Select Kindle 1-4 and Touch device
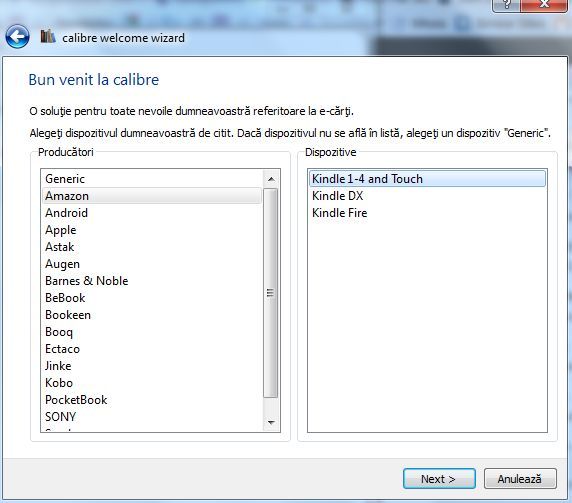Image resolution: width=572 pixels, height=503 pixels. [x=427, y=179]
